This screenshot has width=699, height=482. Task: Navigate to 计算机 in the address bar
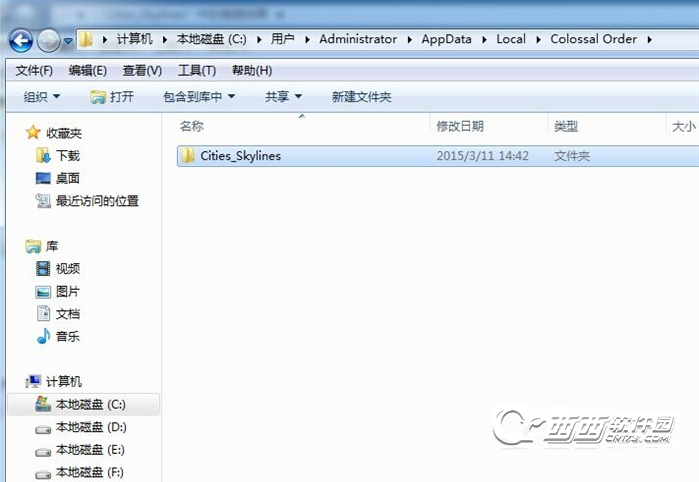(x=134, y=39)
